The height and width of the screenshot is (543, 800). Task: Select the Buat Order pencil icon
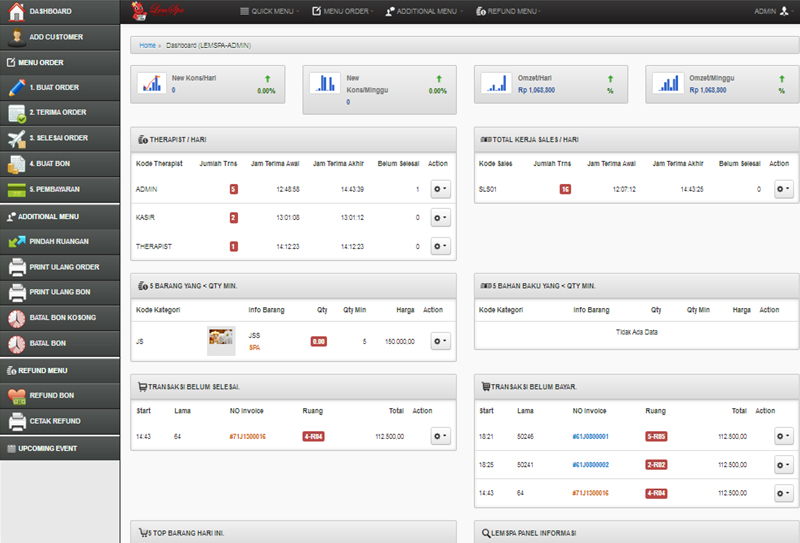click(x=16, y=88)
